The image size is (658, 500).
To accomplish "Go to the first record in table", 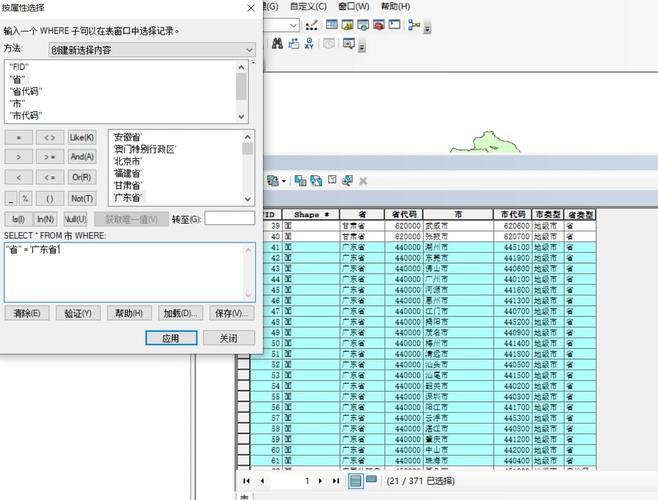I will click(246, 481).
